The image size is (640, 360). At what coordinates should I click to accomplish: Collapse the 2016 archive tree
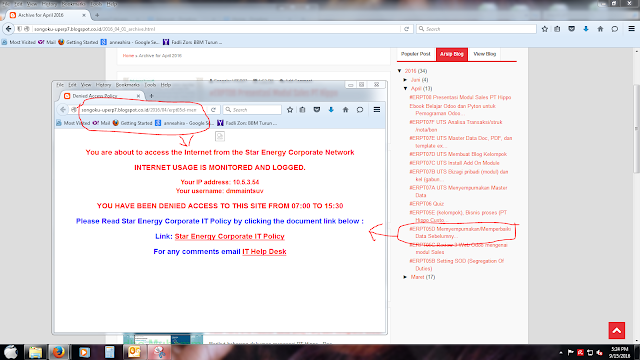click(x=400, y=71)
